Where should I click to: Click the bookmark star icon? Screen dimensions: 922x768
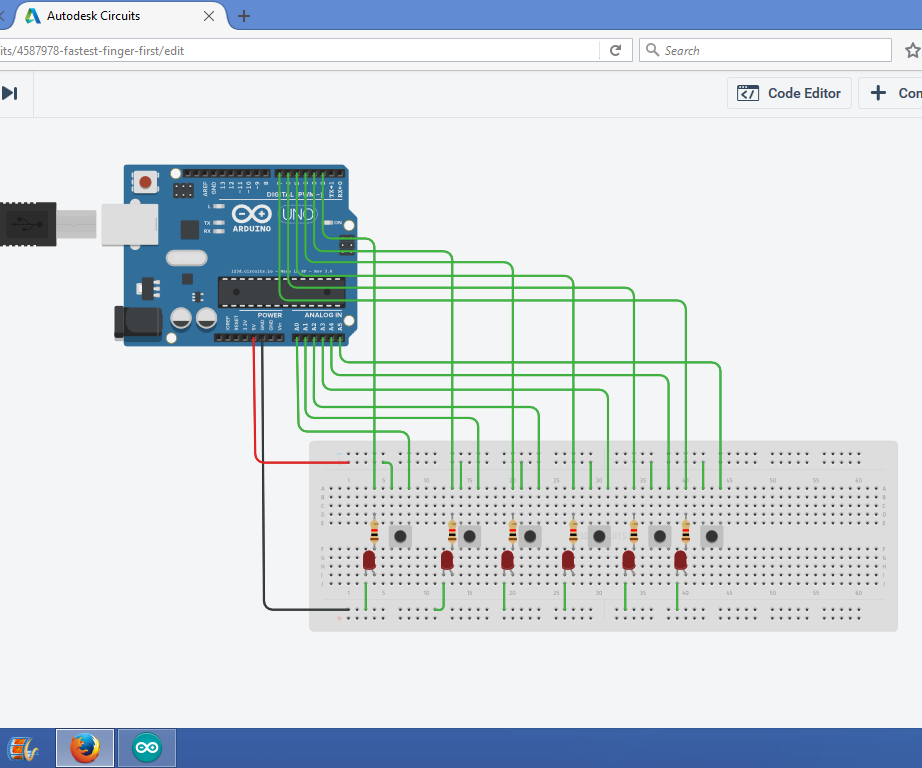pyautogui.click(x=911, y=49)
